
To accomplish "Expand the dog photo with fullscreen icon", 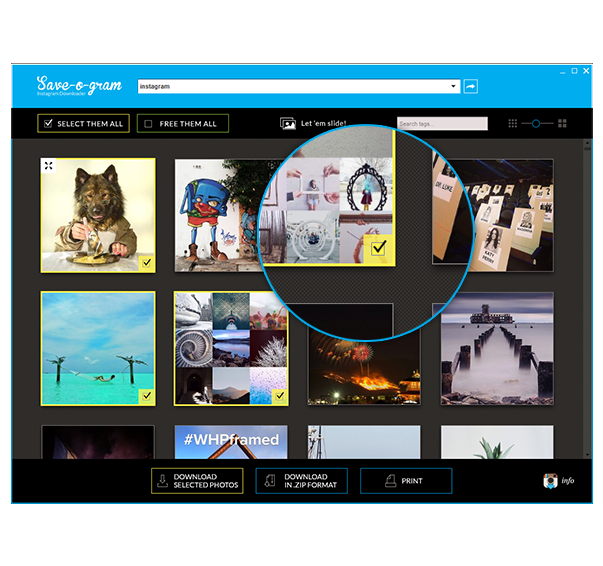I will [x=49, y=166].
